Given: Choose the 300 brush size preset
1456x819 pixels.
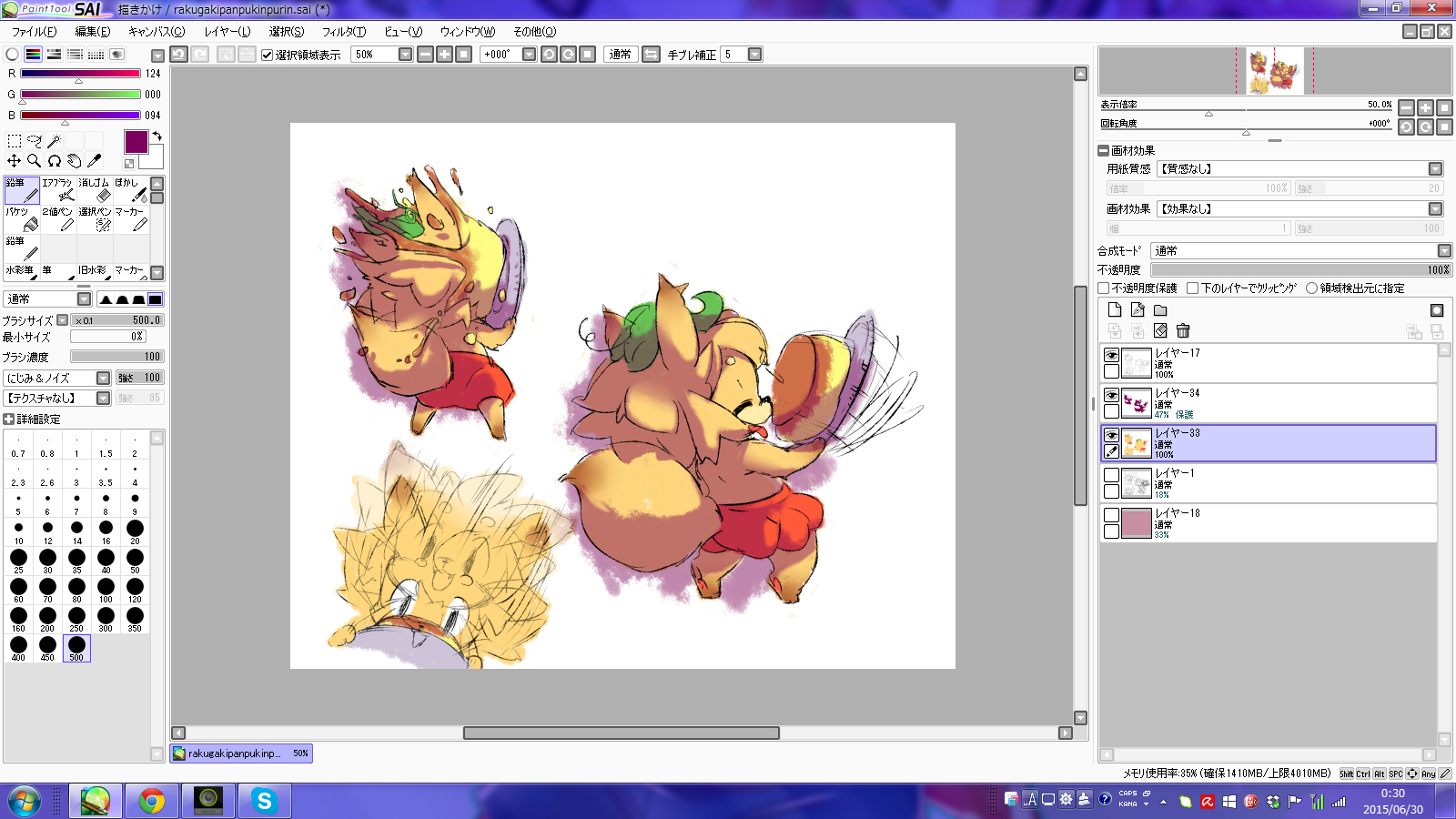Looking at the screenshot, I should [106, 619].
